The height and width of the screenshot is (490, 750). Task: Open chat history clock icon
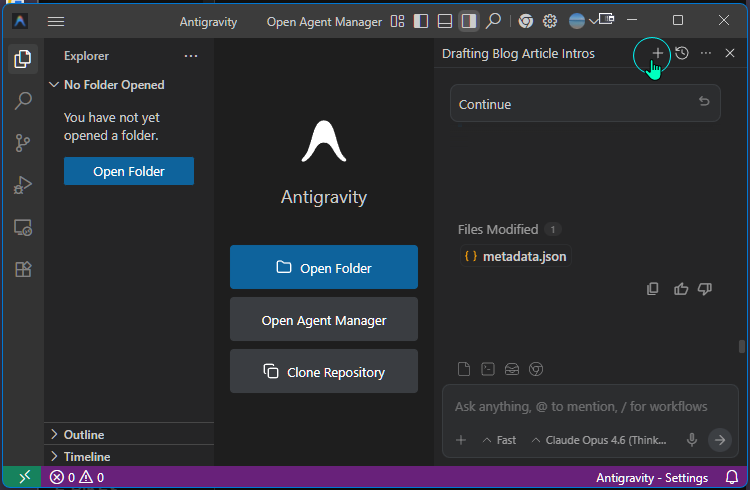[x=682, y=53]
